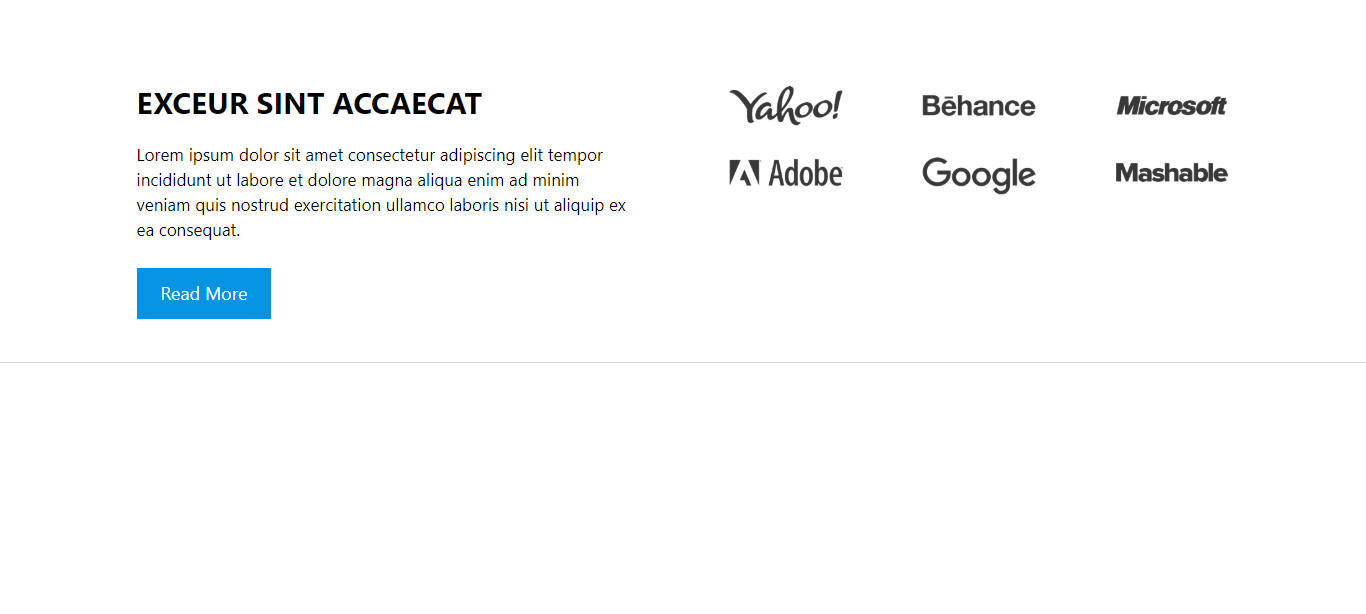
Task: Click the word "EXCEUR" in the heading
Action: (192, 104)
